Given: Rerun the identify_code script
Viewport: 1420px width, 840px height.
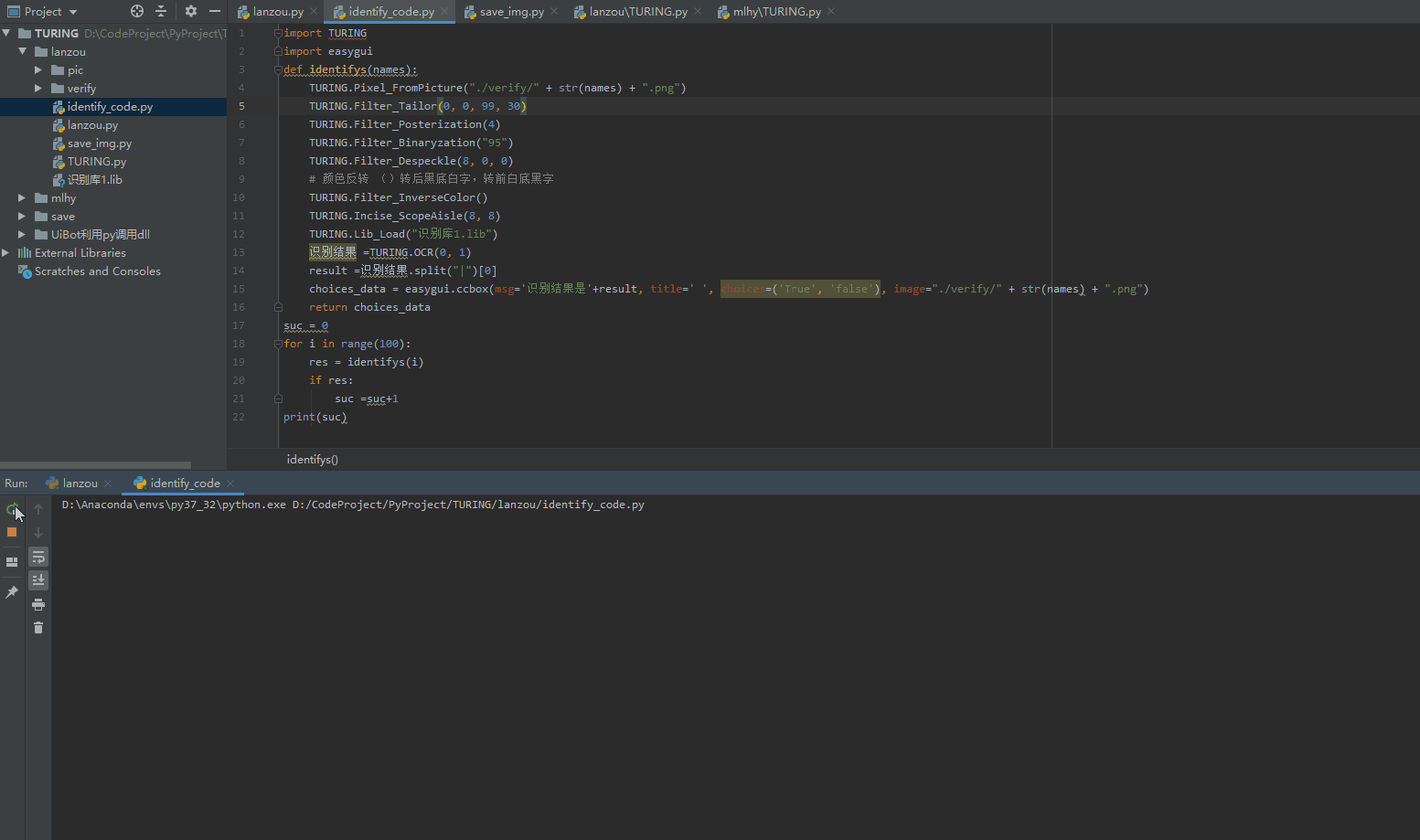Looking at the screenshot, I should tap(12, 508).
